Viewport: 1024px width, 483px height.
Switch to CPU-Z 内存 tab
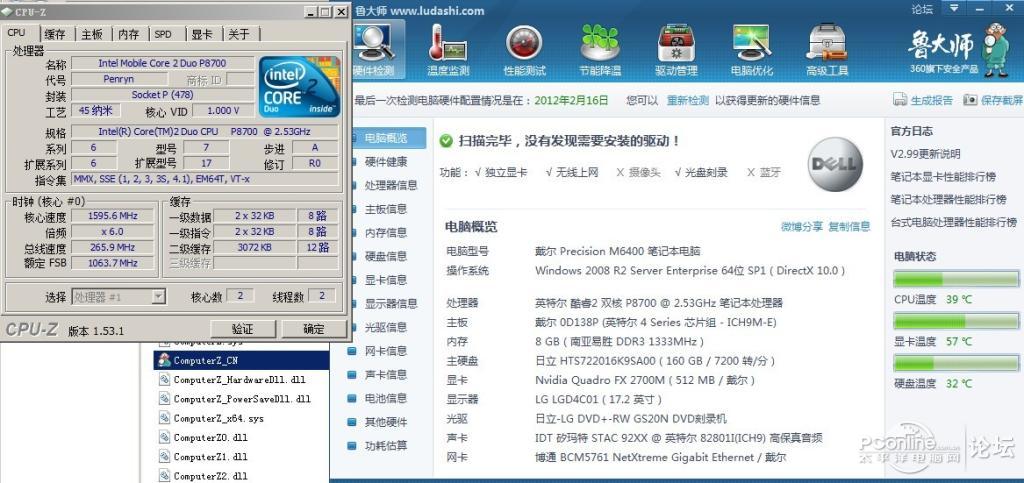click(129, 35)
